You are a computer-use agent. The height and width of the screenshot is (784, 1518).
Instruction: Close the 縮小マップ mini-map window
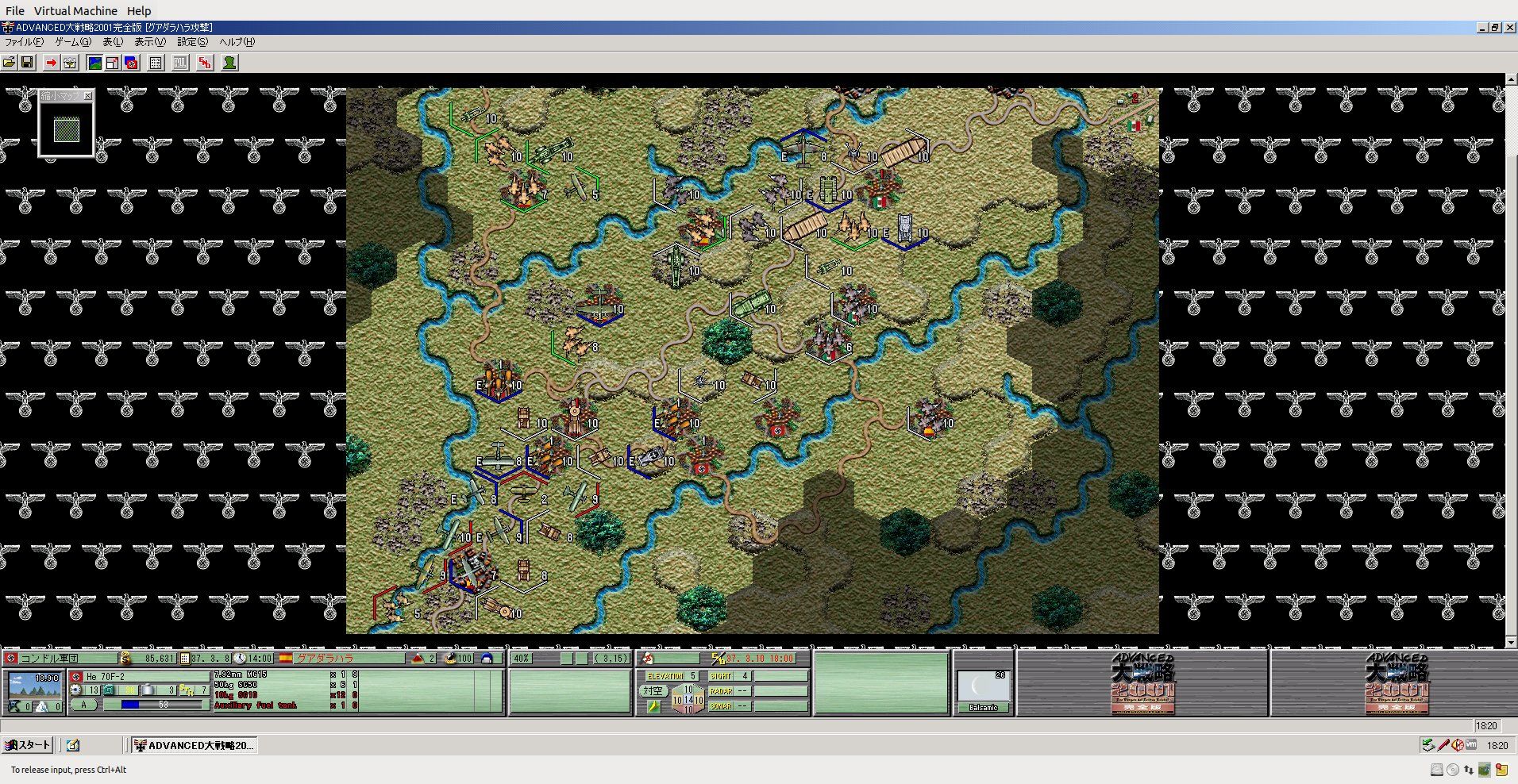pos(88,96)
